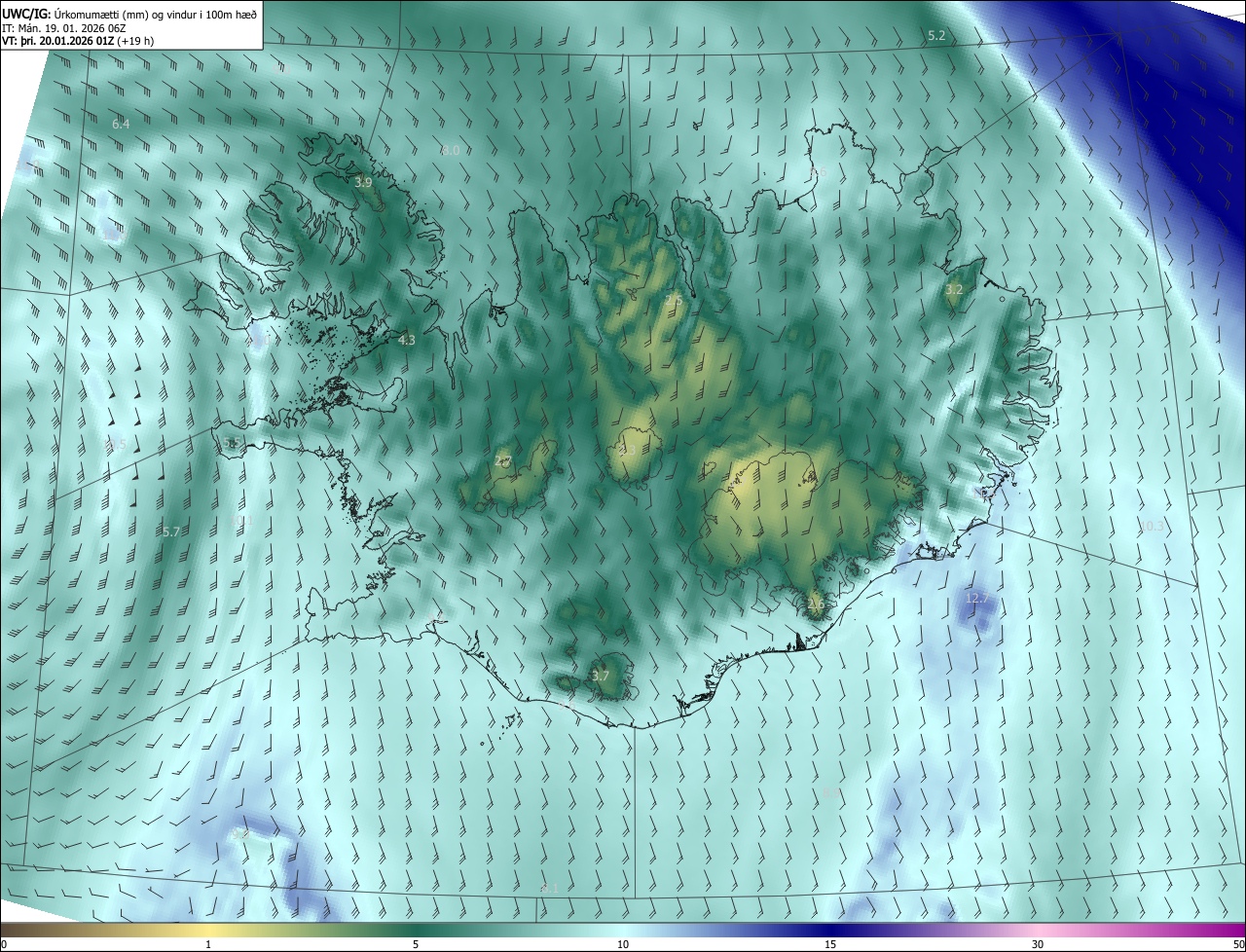Click the '3.2' value in the east
Image resolution: width=1246 pixels, height=952 pixels.
pyautogui.click(x=954, y=289)
